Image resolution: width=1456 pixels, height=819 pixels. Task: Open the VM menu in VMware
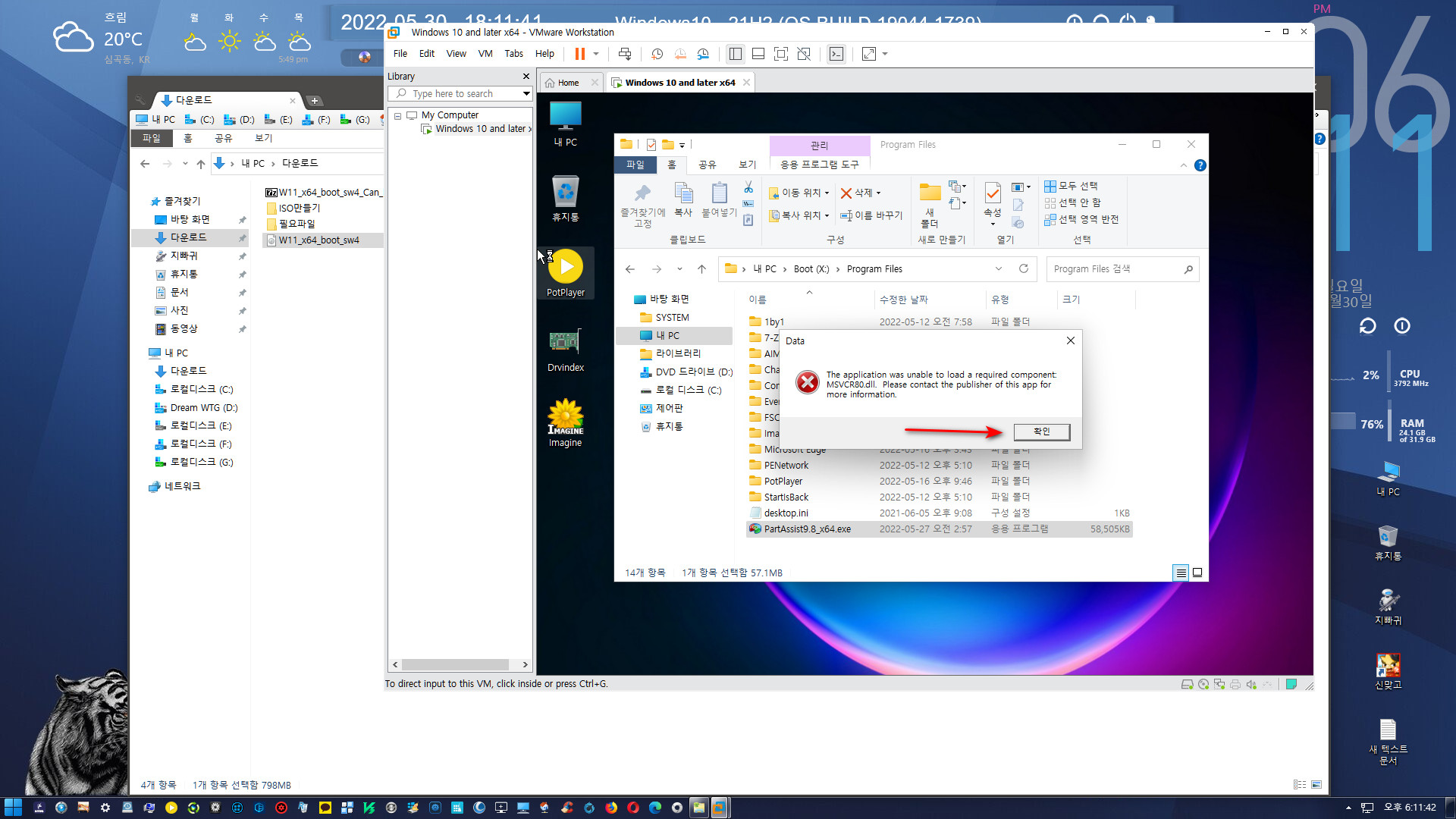485,54
